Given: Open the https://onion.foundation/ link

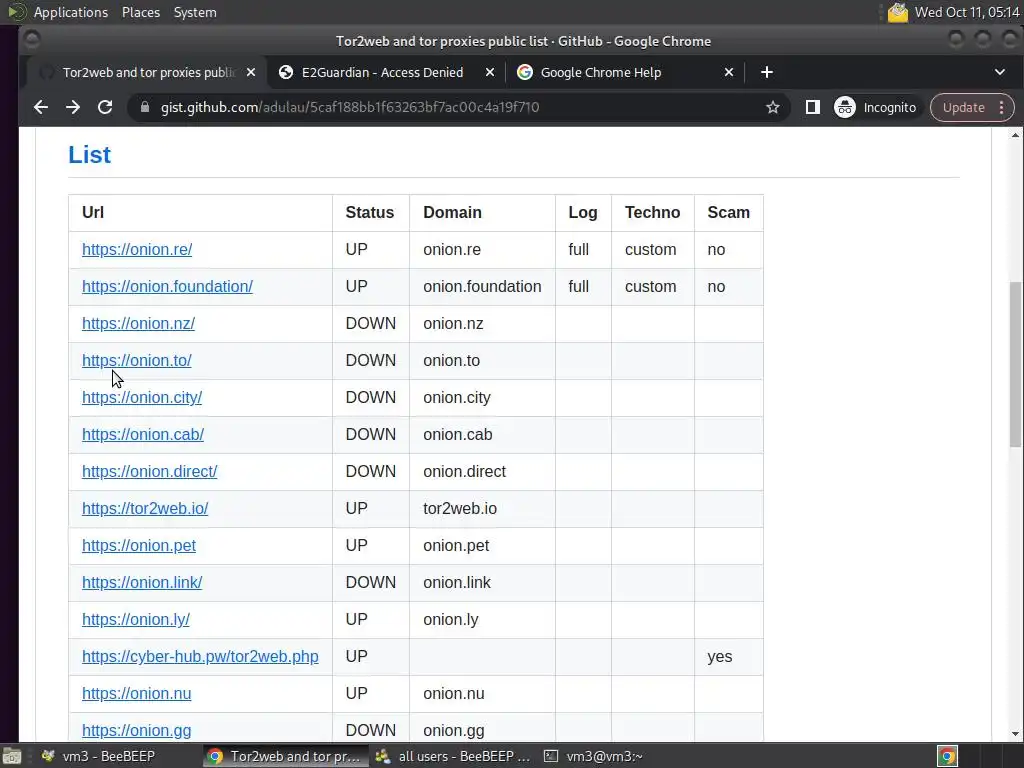Looking at the screenshot, I should click(x=167, y=287).
